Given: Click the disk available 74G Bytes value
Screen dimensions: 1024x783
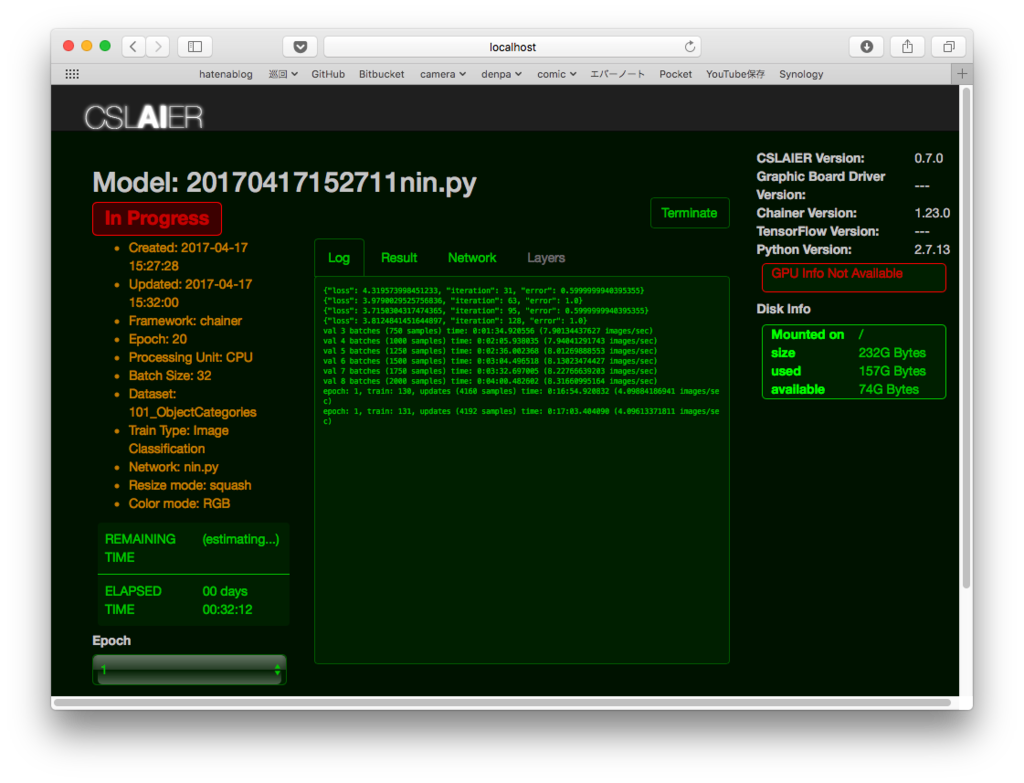Looking at the screenshot, I should click(x=888, y=389).
